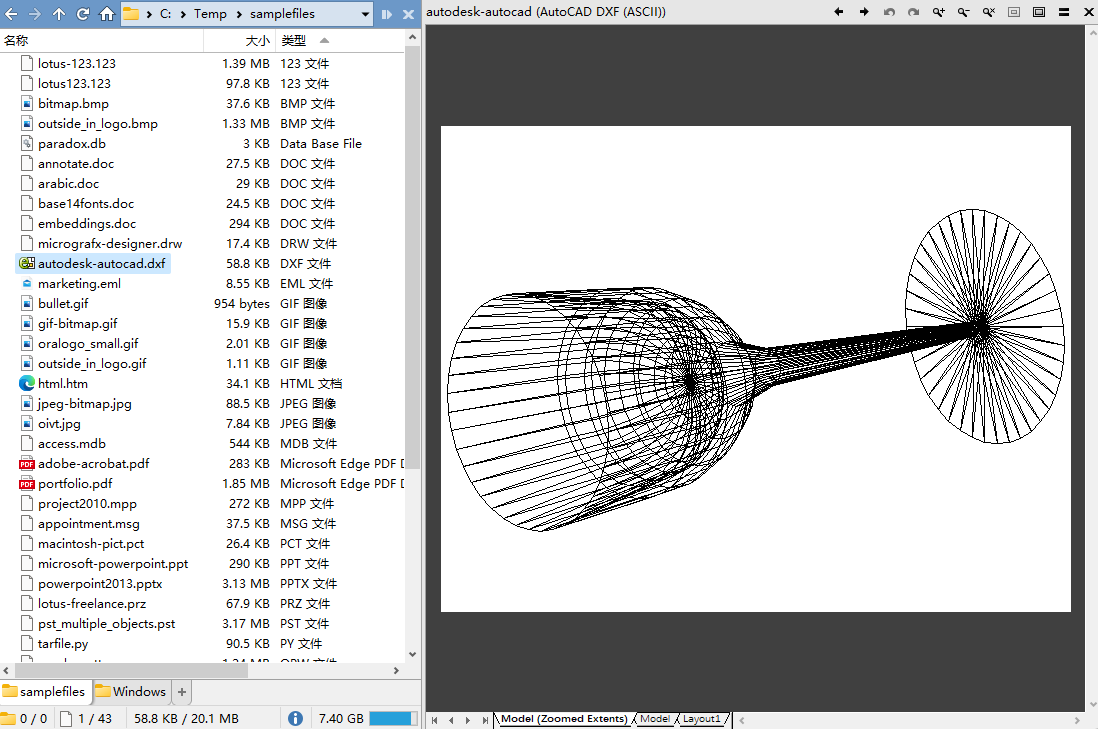This screenshot has width=1098, height=729.
Task: Click the disk space usage bar
Action: 392,718
